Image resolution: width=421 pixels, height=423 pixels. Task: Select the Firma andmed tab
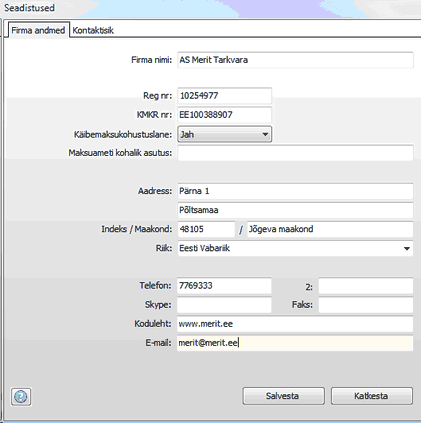pos(38,30)
